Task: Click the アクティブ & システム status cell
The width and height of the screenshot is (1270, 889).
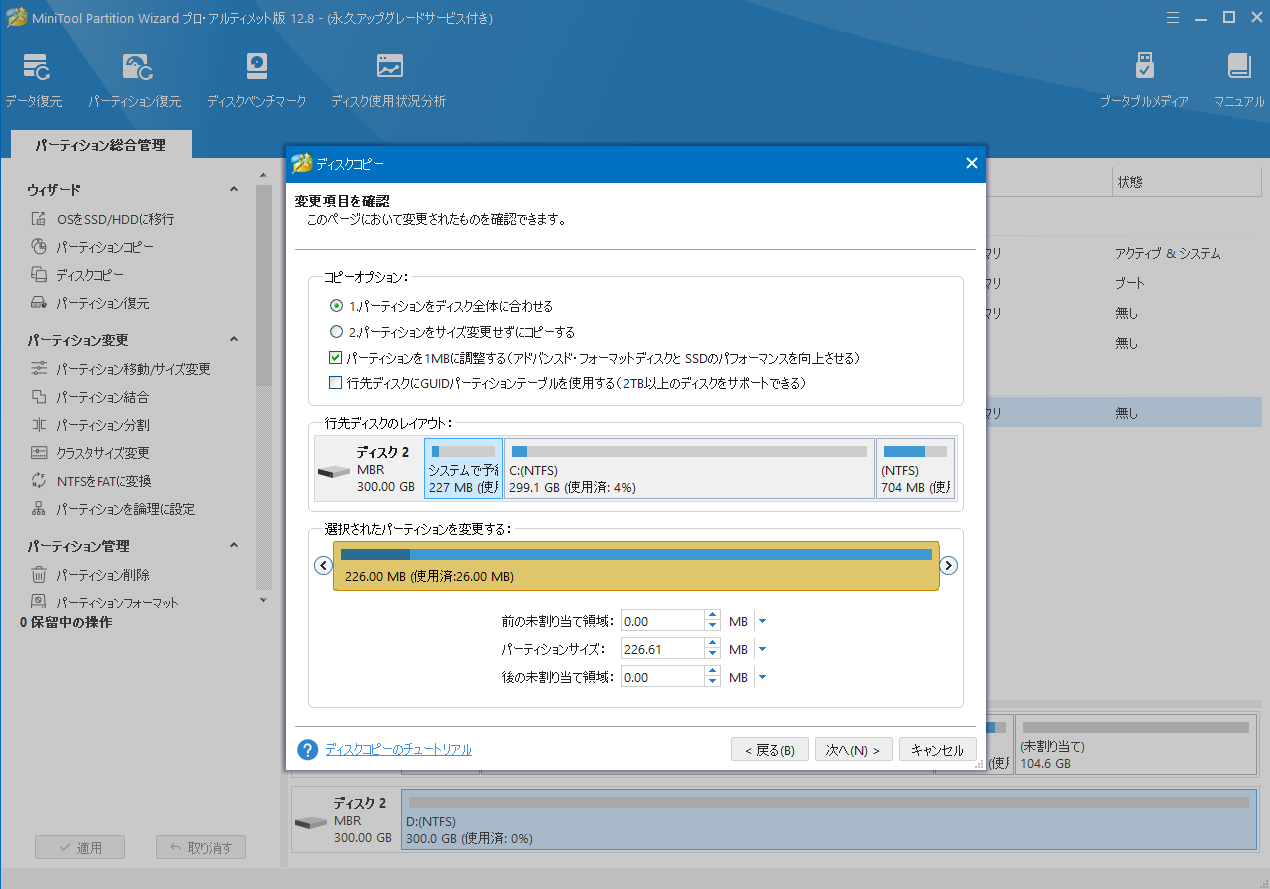Action: (1168, 254)
